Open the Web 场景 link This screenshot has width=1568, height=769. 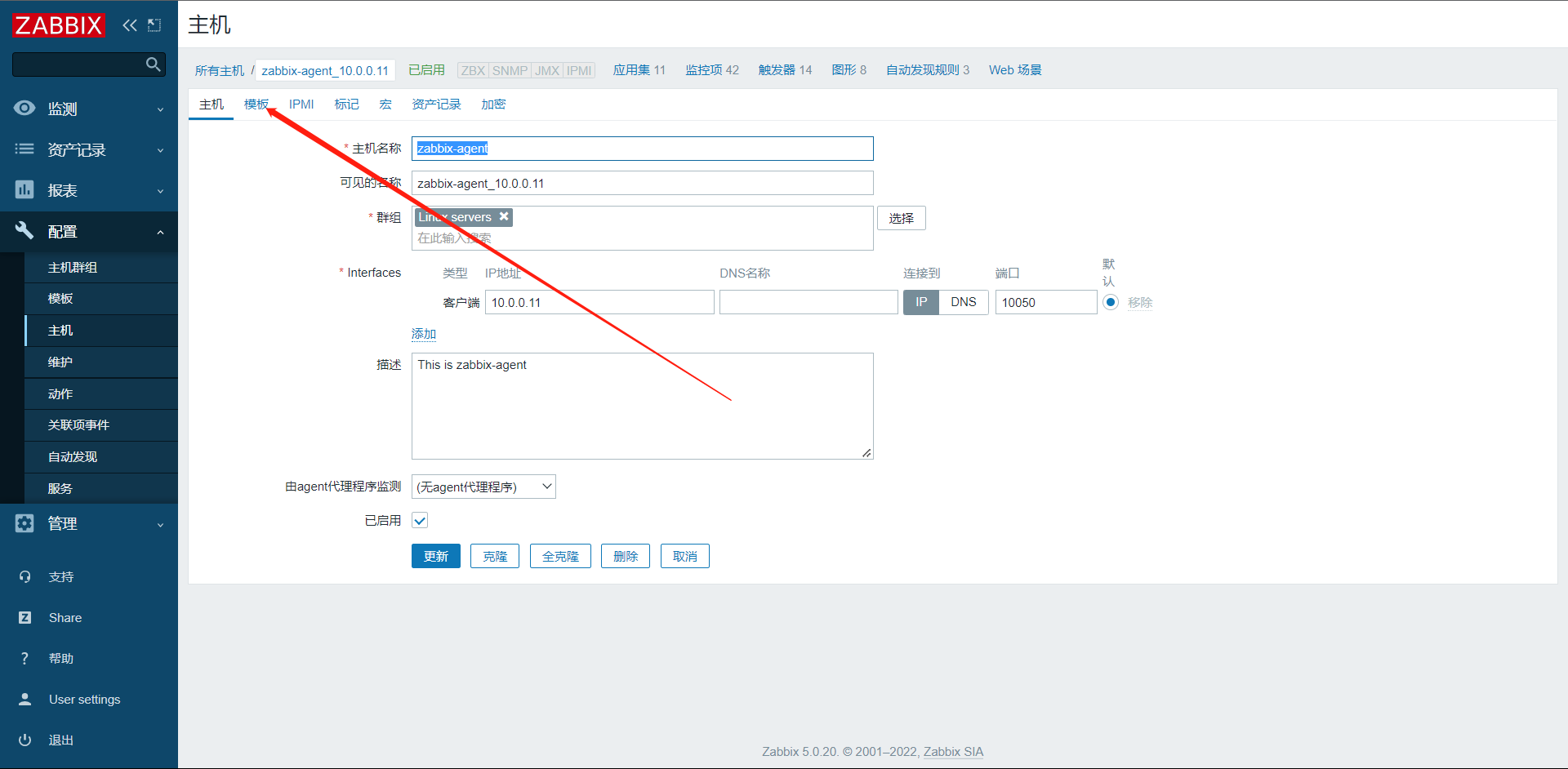[x=1015, y=70]
